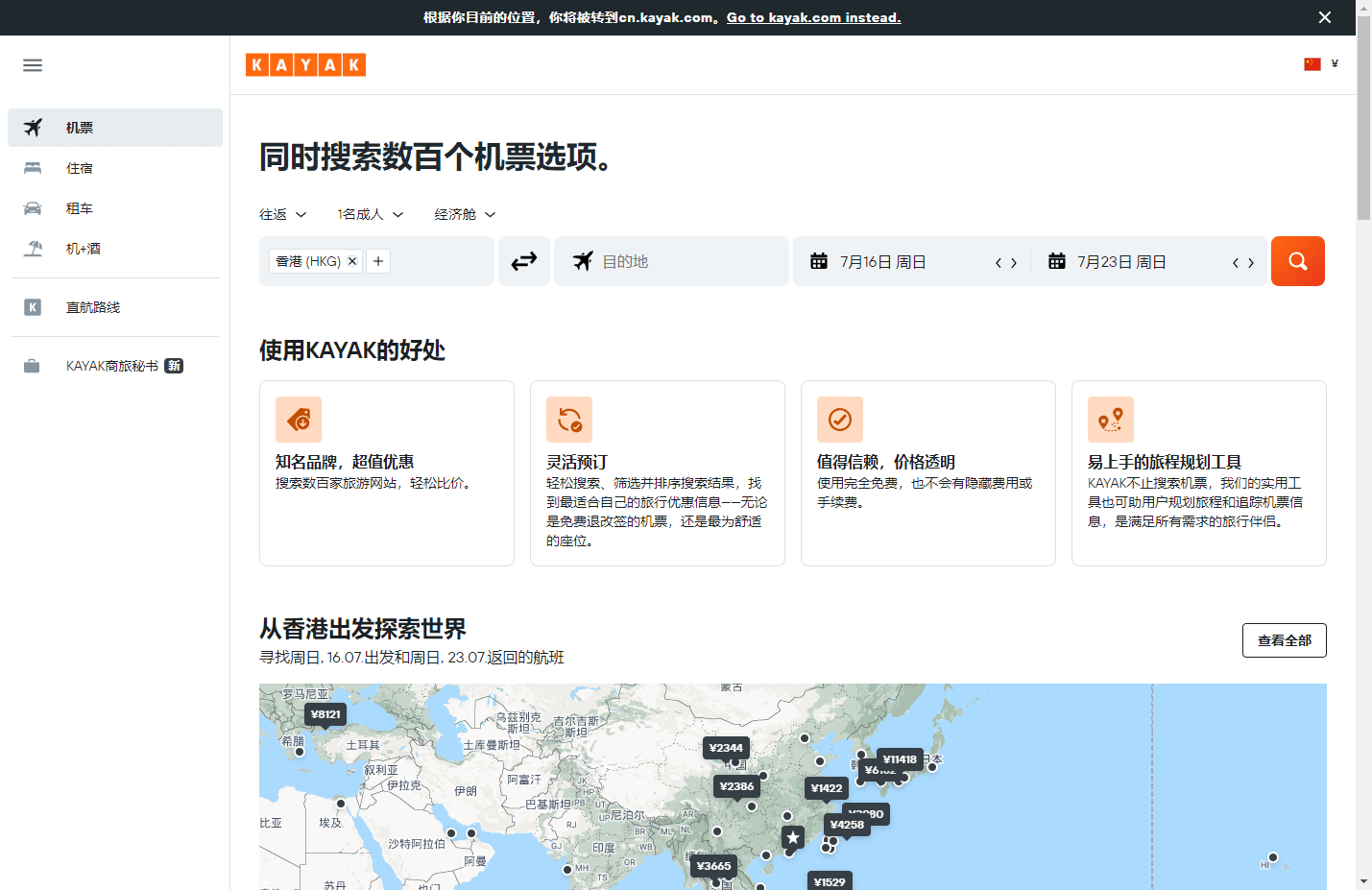Click the star origin marker on map
Screen dimensions: 1372x890
(x=793, y=837)
